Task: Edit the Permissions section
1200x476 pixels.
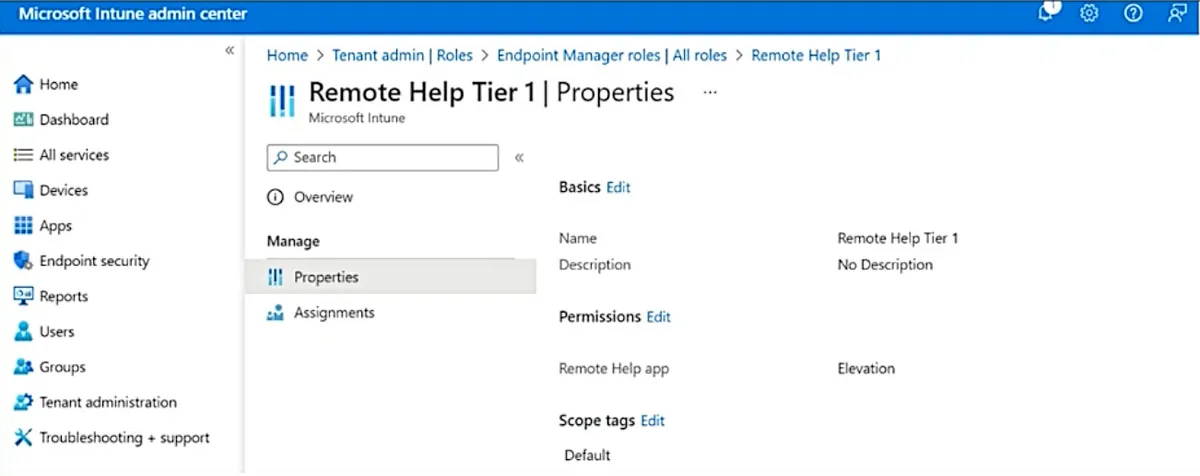Action: tap(658, 317)
